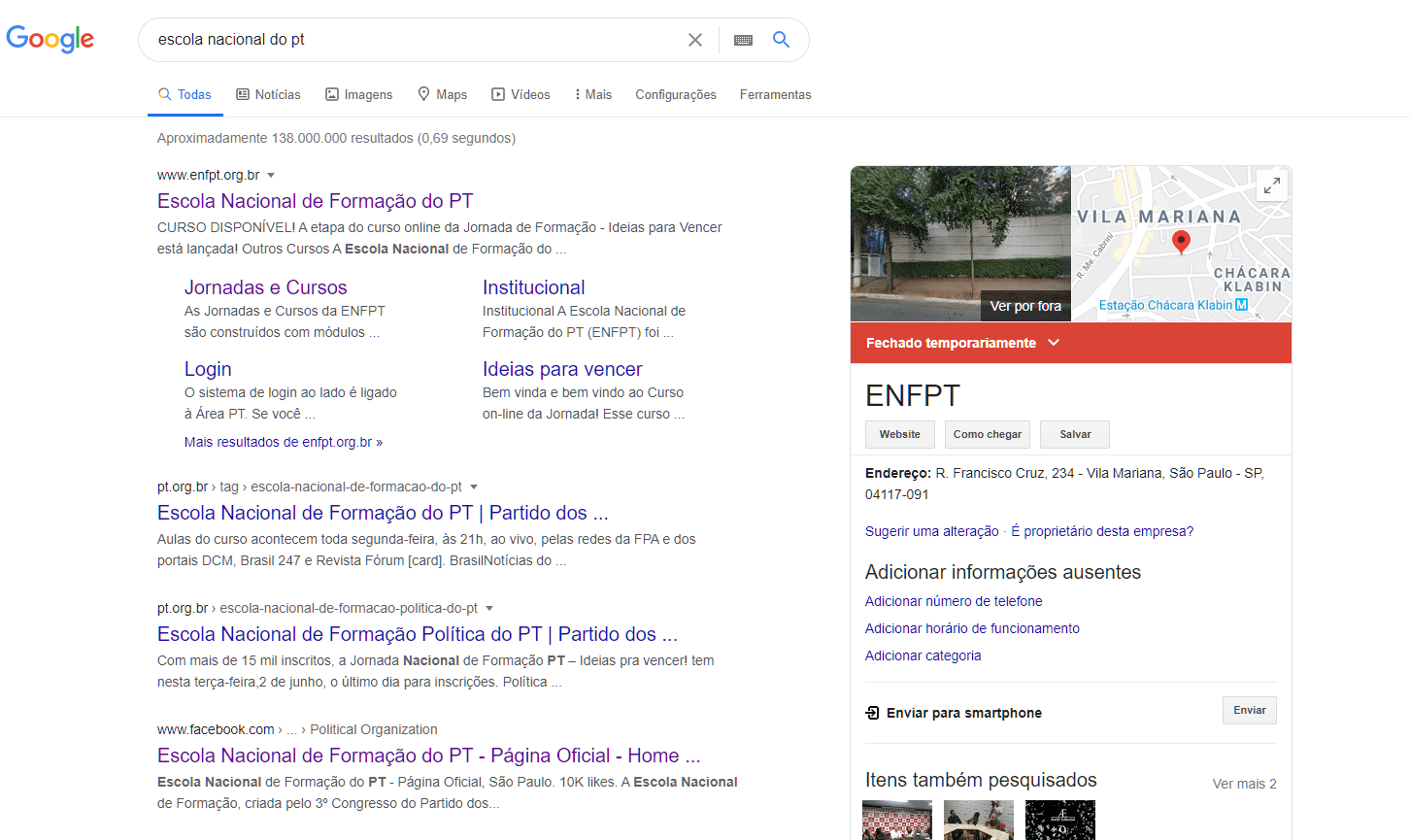Open the Login sitelink
The width and height of the screenshot is (1410, 840).
[x=208, y=369]
